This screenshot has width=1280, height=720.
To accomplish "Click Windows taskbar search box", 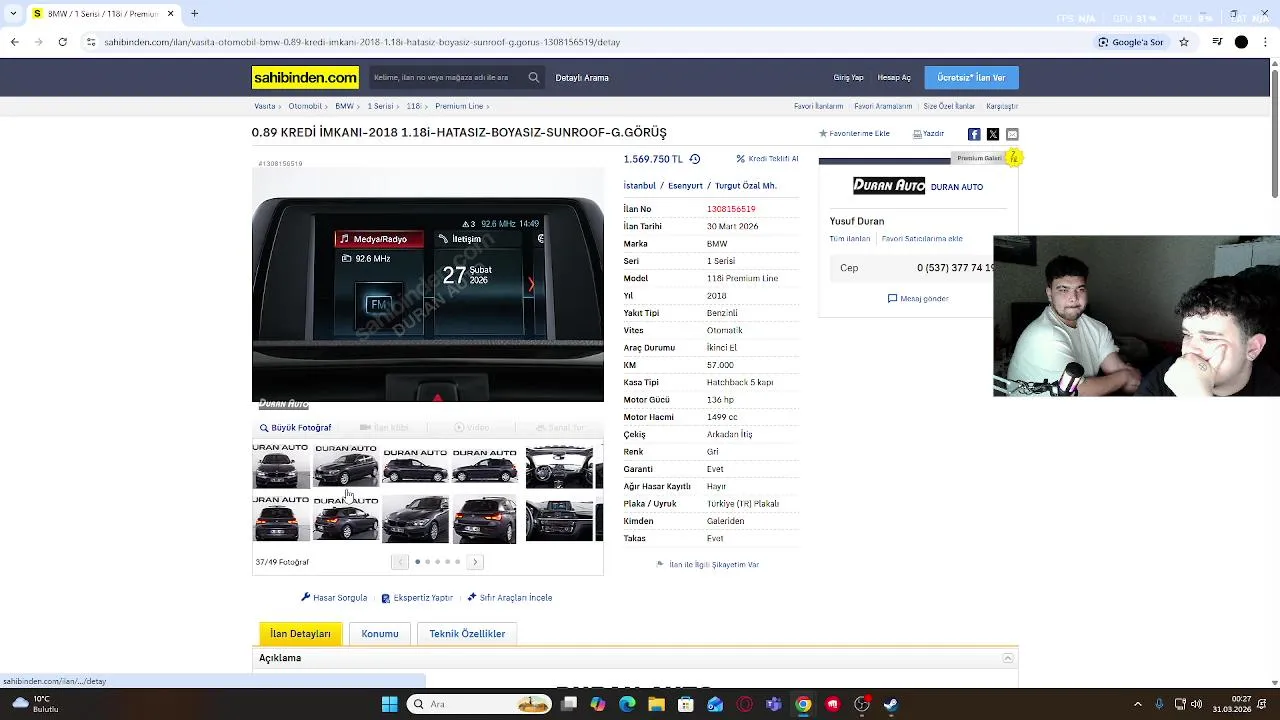I will 479,704.
